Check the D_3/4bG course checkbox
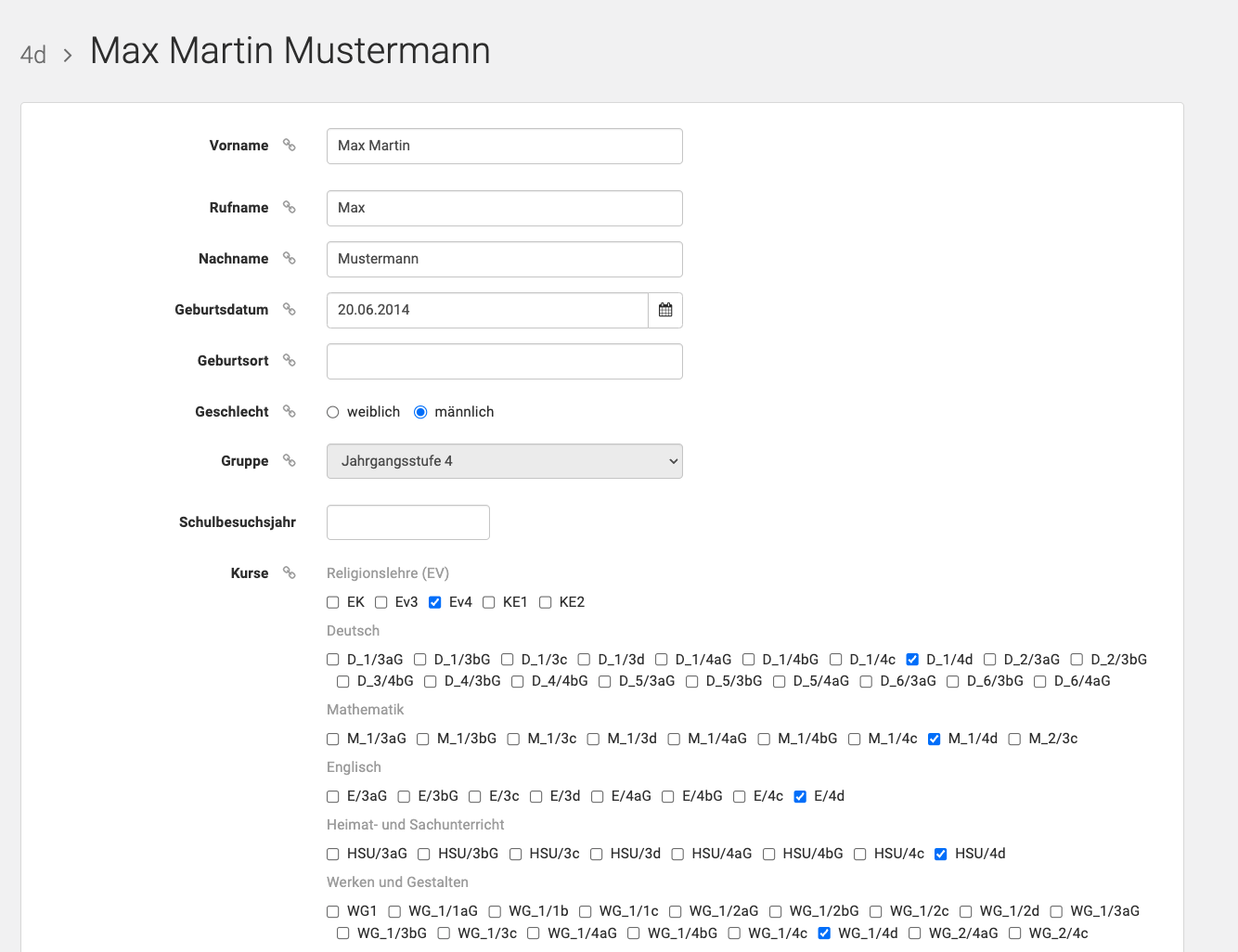 pos(343,682)
